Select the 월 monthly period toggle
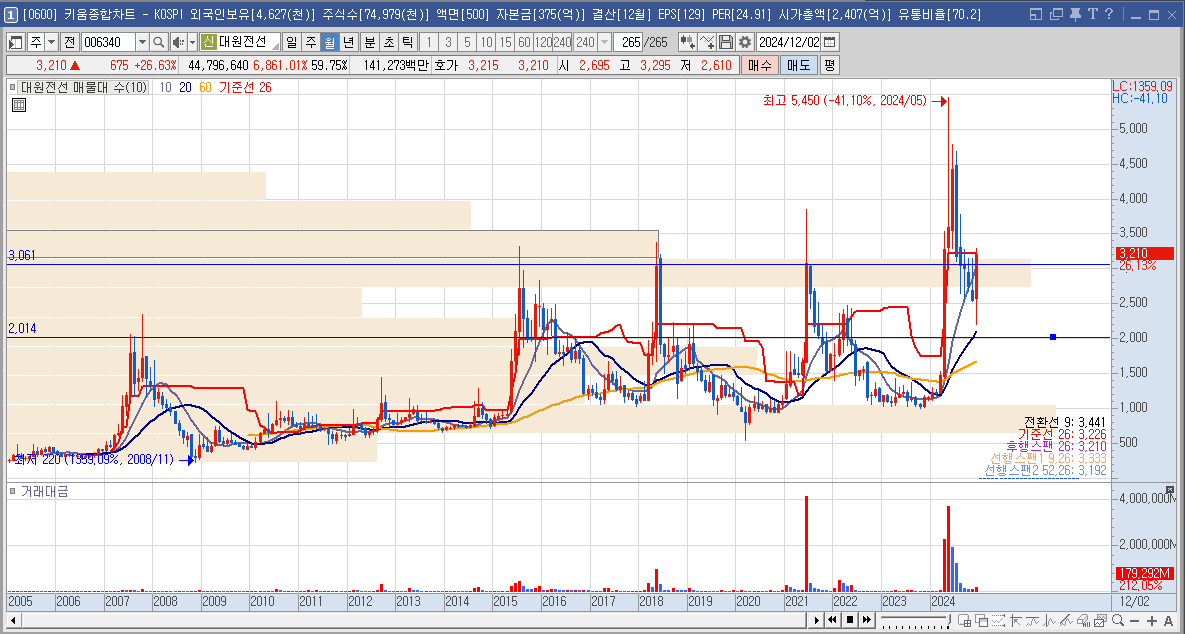The image size is (1185, 634). (x=329, y=42)
